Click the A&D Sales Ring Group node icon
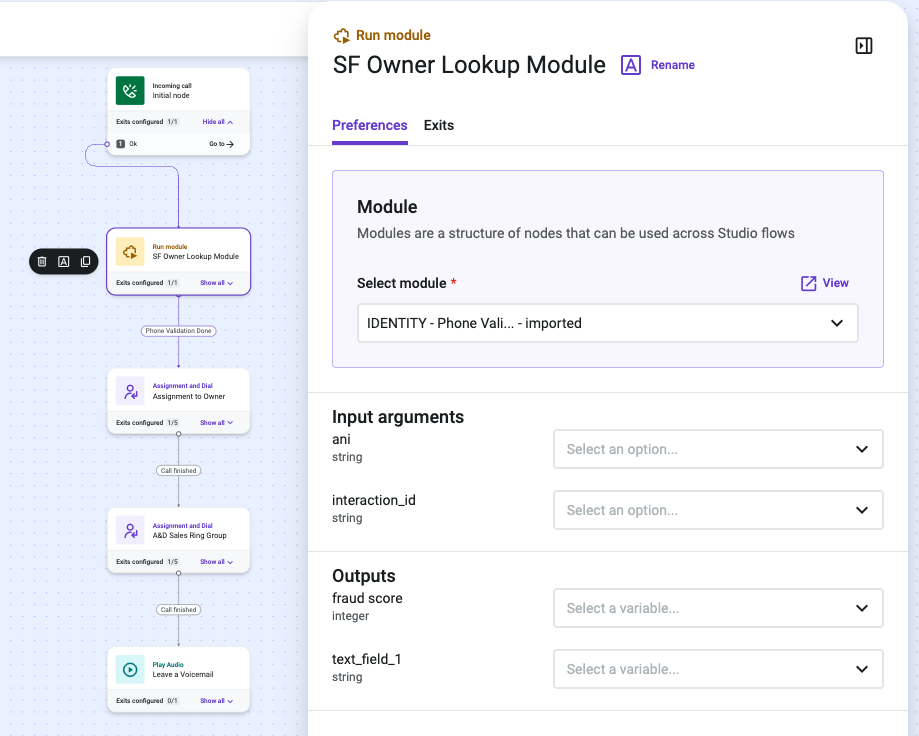The image size is (919, 736). 130,530
